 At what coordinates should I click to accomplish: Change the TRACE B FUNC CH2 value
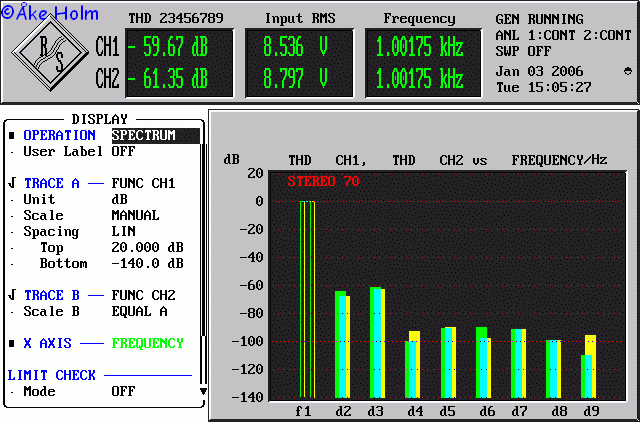point(143,295)
